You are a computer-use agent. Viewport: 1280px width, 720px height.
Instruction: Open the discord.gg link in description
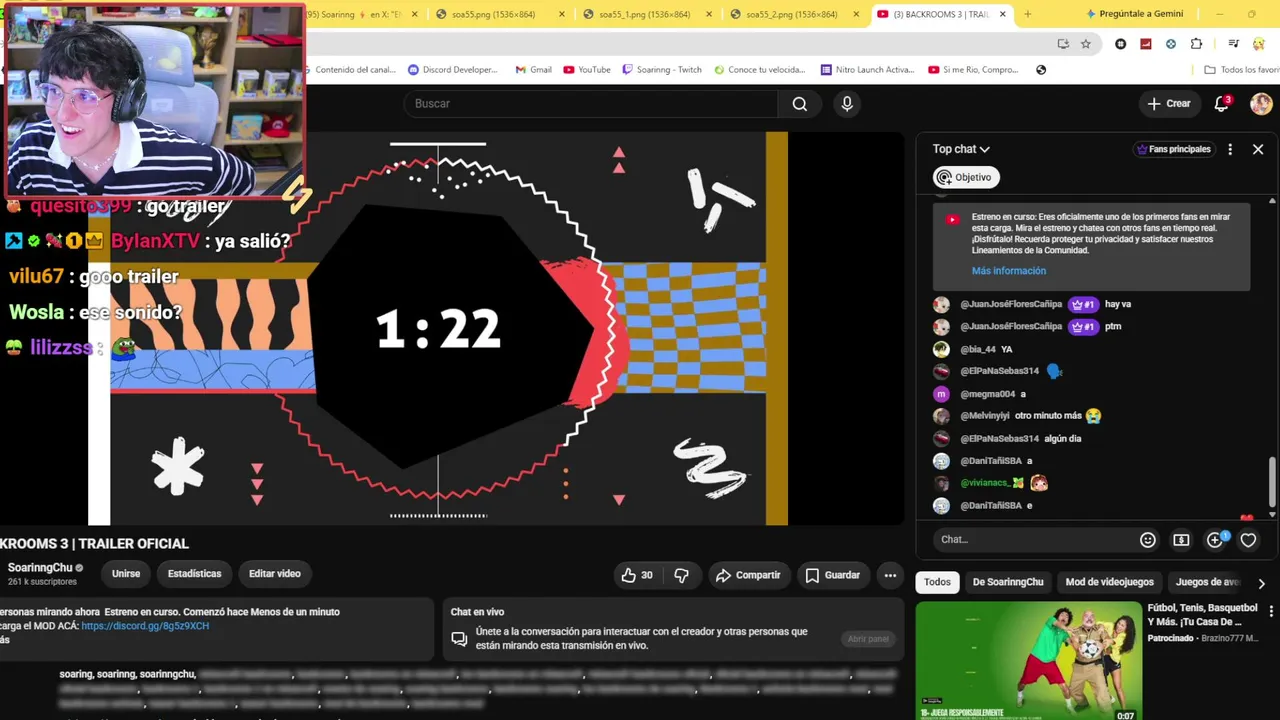pos(145,626)
